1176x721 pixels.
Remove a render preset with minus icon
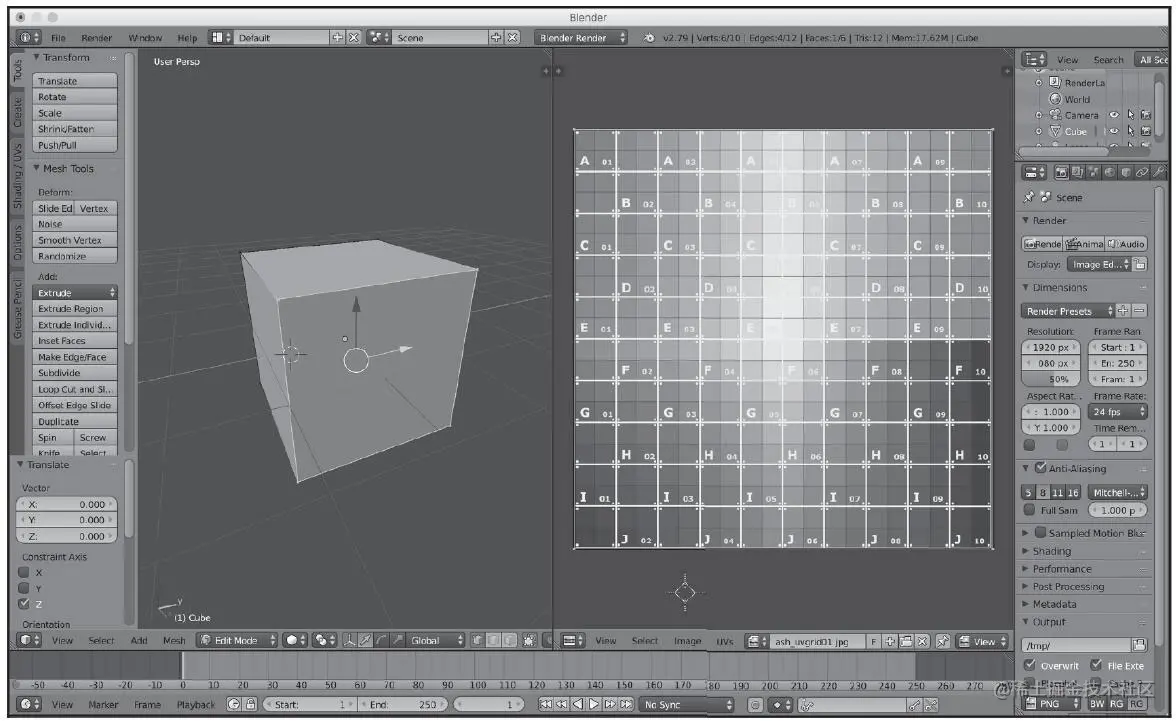(x=1139, y=311)
